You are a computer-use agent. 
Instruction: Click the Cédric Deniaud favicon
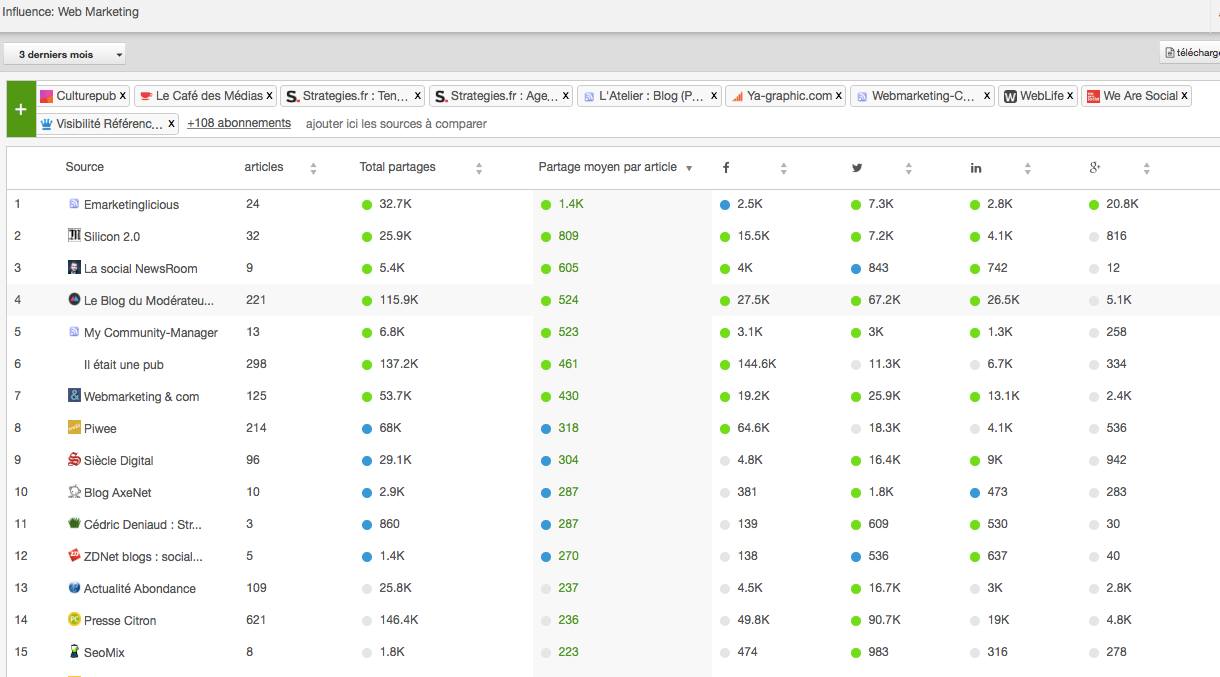pos(74,524)
